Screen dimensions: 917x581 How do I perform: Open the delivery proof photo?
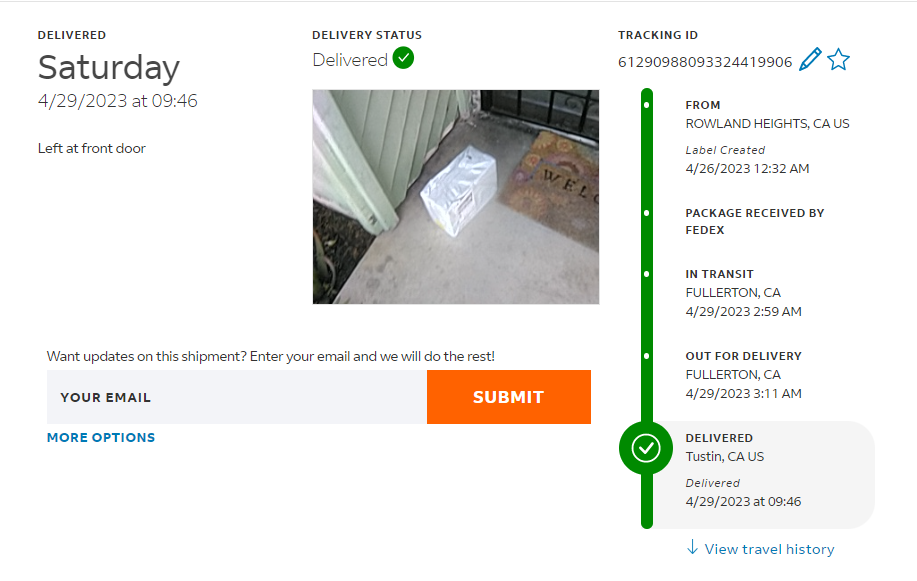(x=456, y=197)
